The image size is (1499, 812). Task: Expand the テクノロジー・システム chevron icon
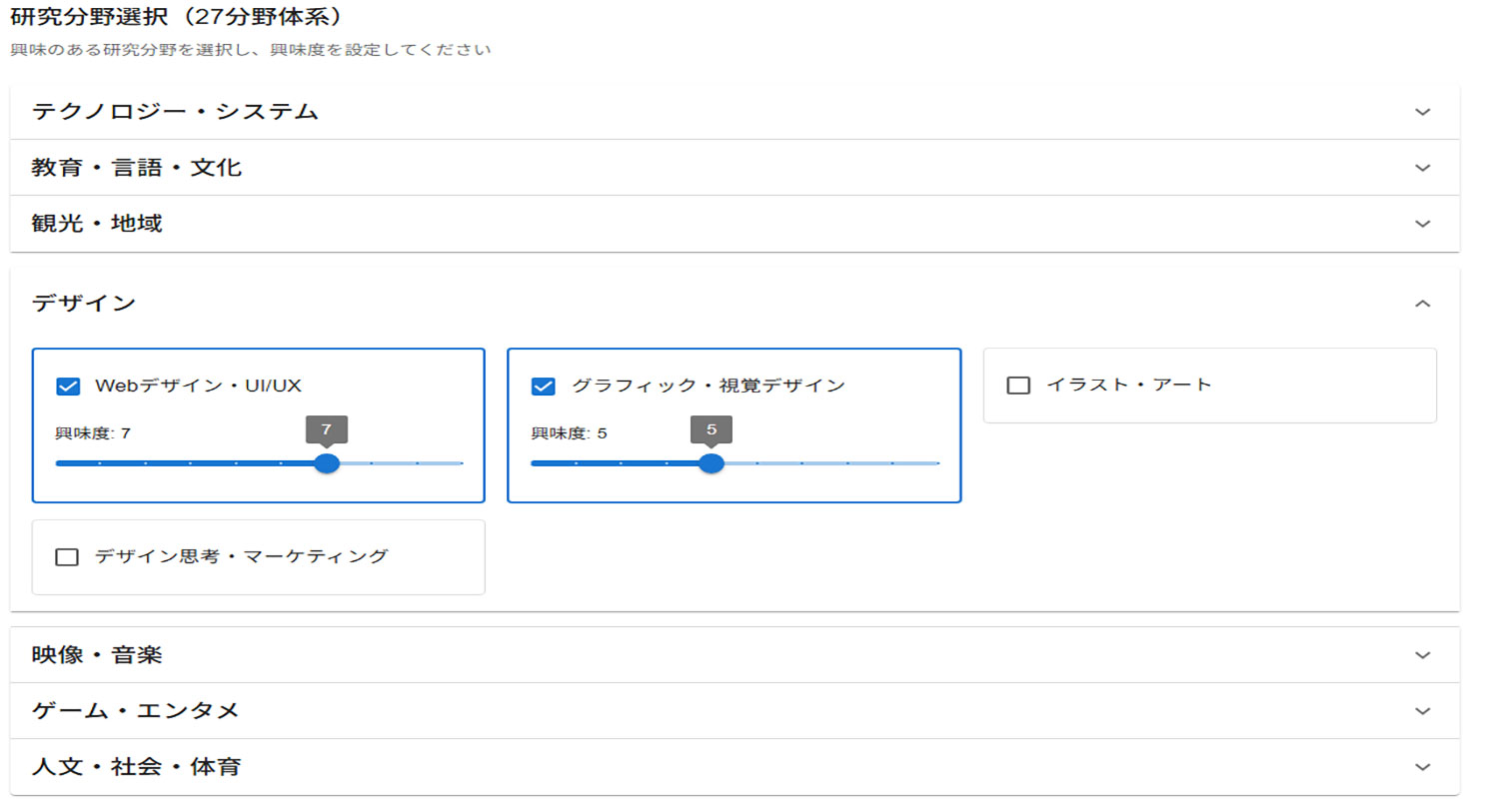click(x=1422, y=112)
